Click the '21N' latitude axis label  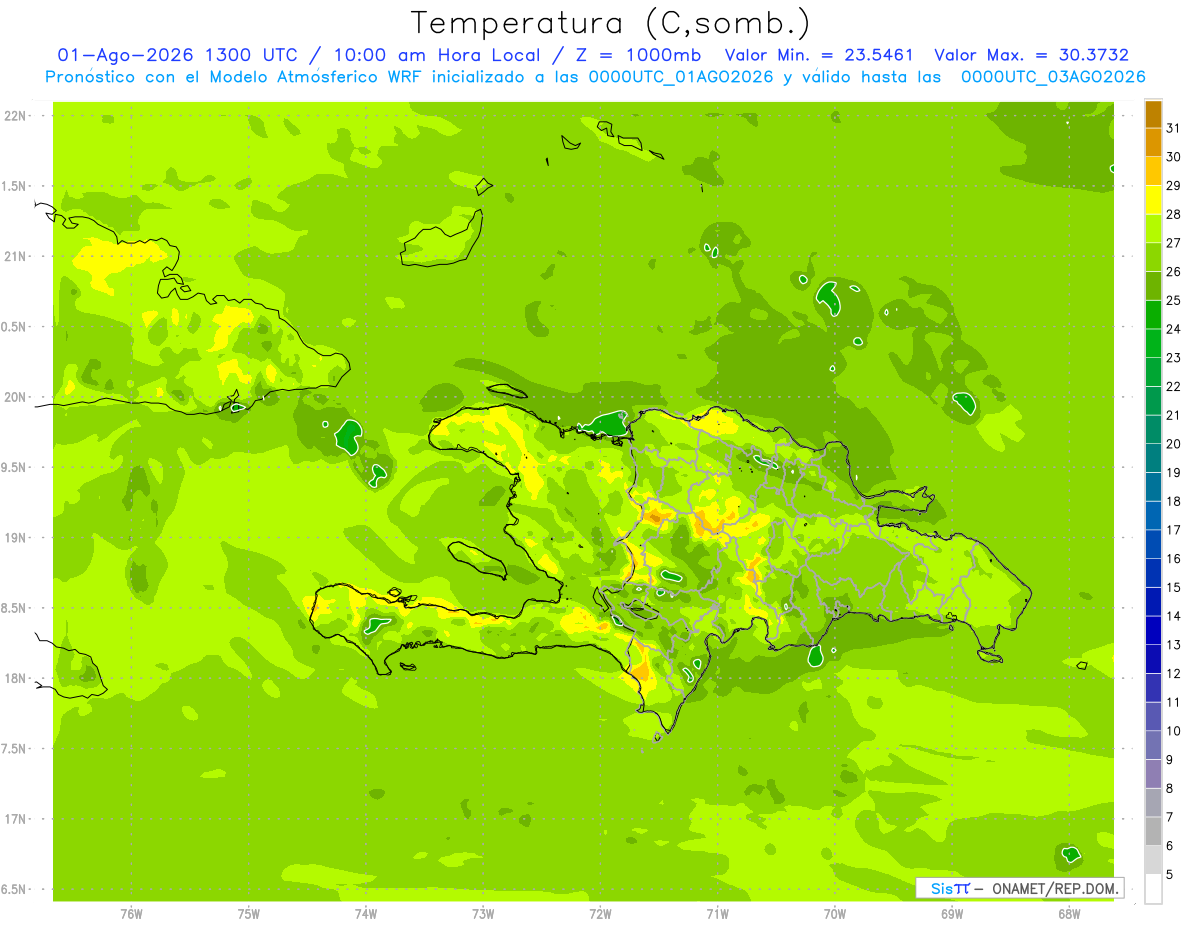[14, 257]
